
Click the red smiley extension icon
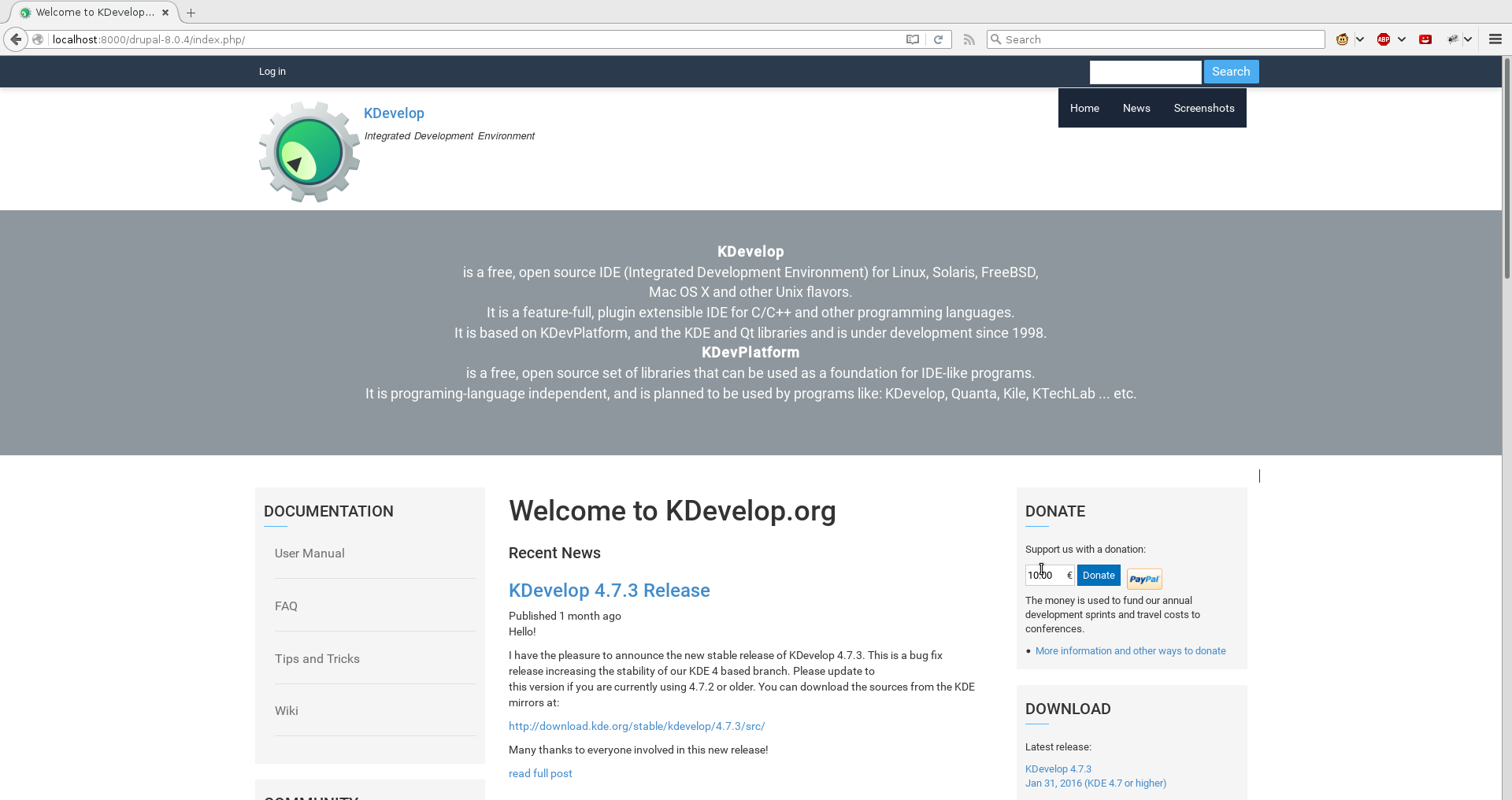coord(1425,39)
